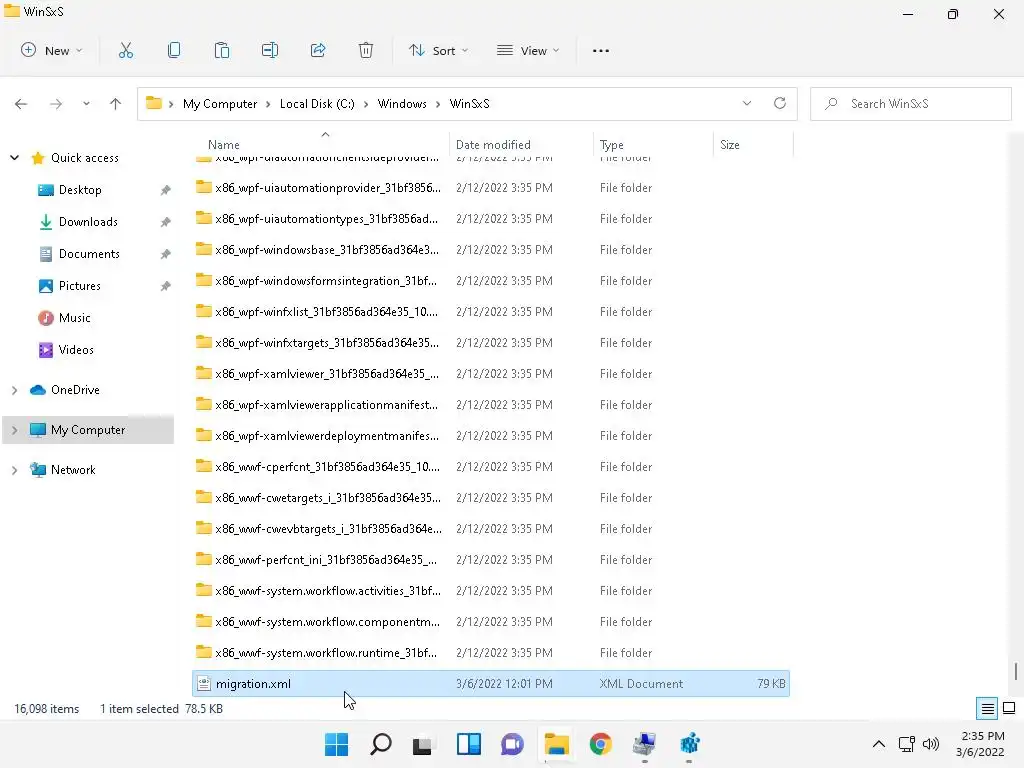The width and height of the screenshot is (1024, 768).
Task: Open the Windows Start button
Action: tap(337, 744)
